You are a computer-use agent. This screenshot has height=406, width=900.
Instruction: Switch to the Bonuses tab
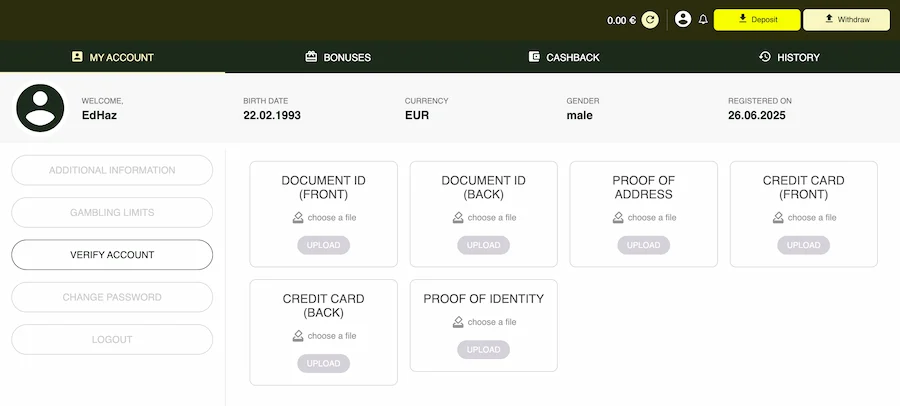tap(338, 57)
